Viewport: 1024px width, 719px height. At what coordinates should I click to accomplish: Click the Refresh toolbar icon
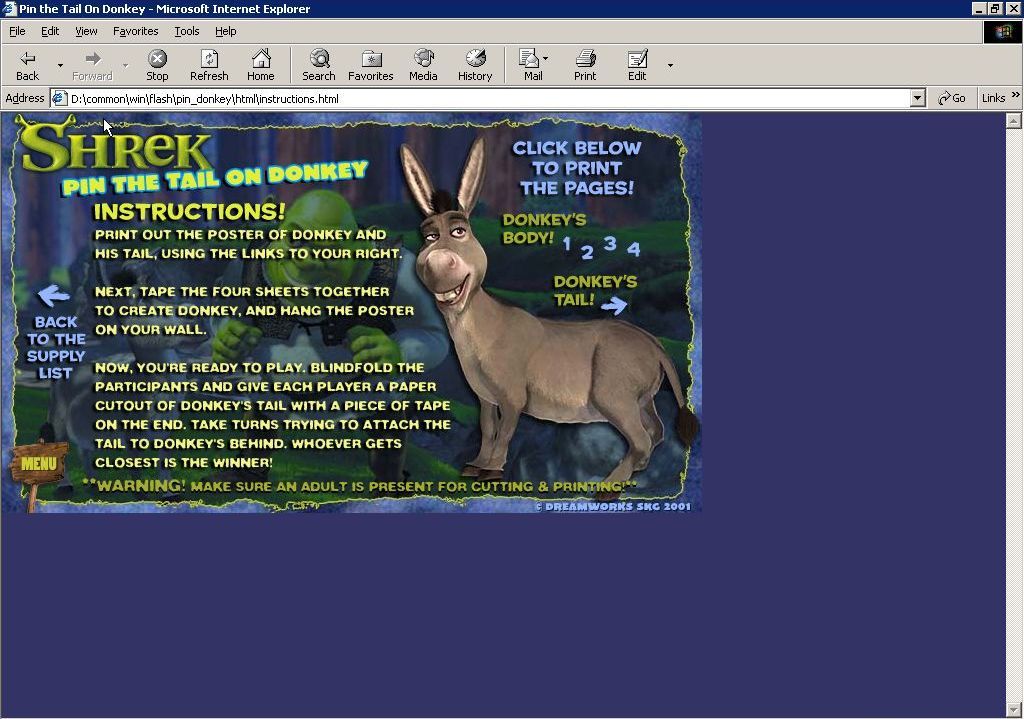[x=209, y=63]
